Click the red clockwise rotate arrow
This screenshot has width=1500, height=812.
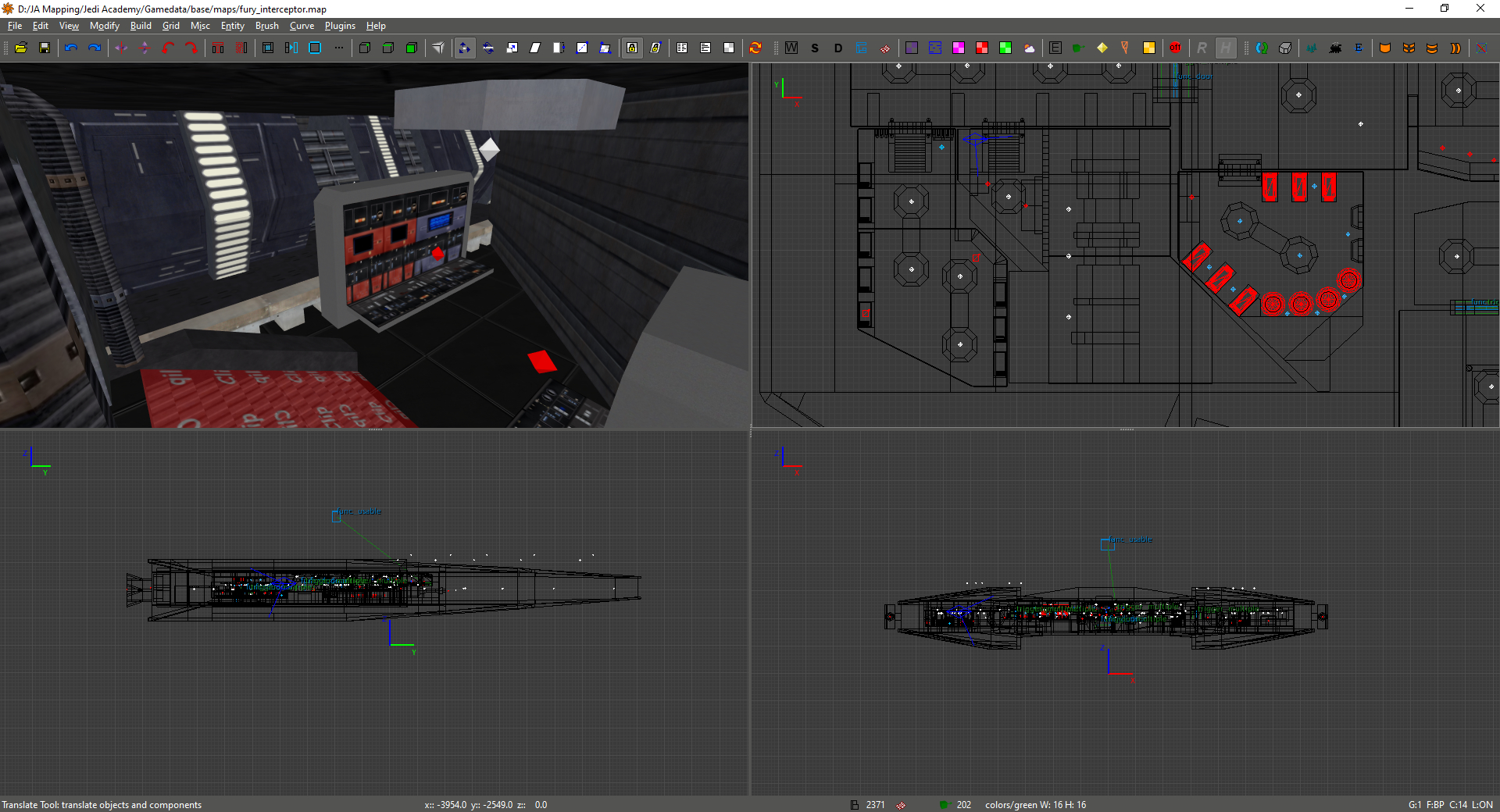click(x=191, y=48)
